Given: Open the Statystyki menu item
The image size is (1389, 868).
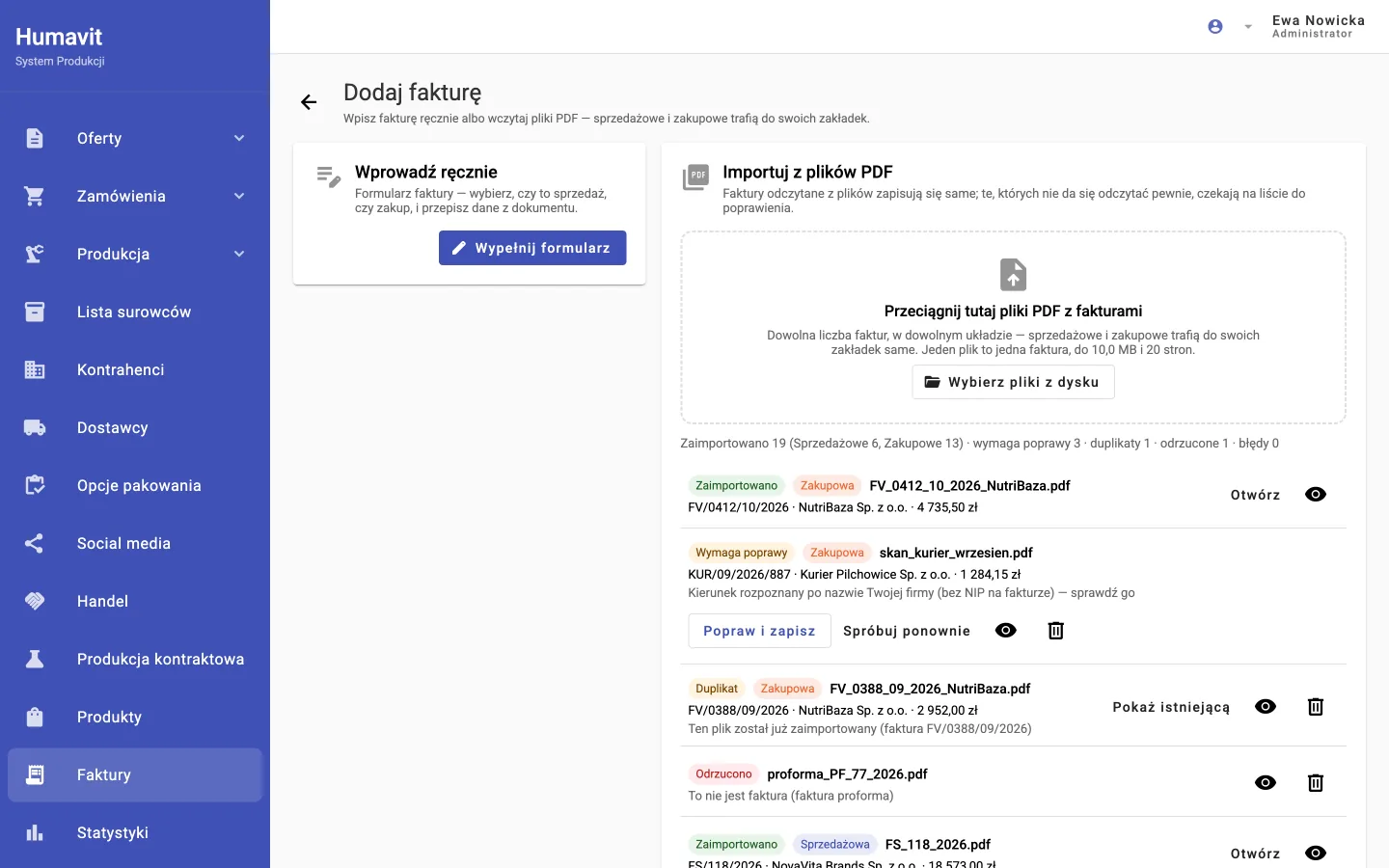Looking at the screenshot, I should (x=135, y=832).
